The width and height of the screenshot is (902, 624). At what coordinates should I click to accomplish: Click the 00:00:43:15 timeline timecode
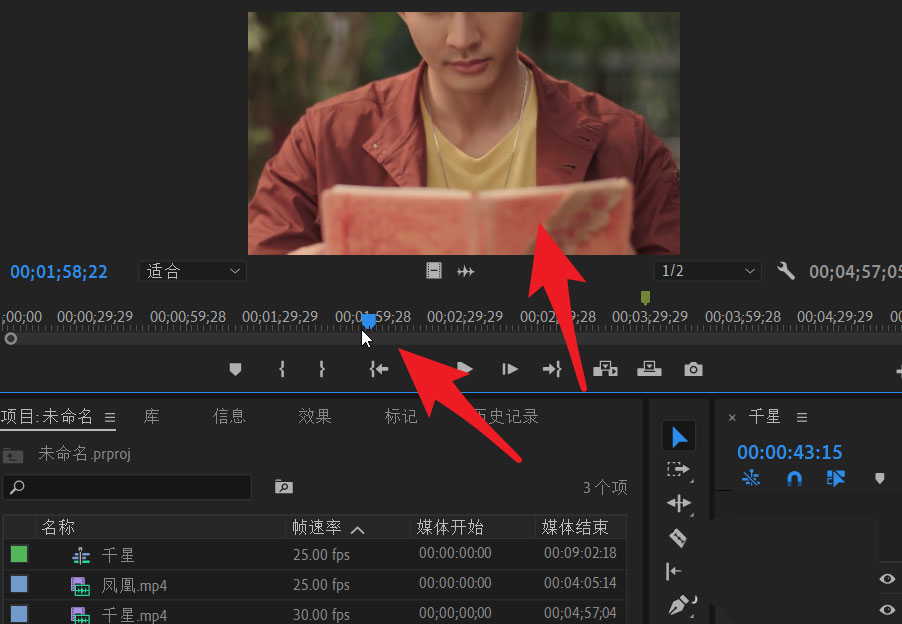(x=789, y=452)
